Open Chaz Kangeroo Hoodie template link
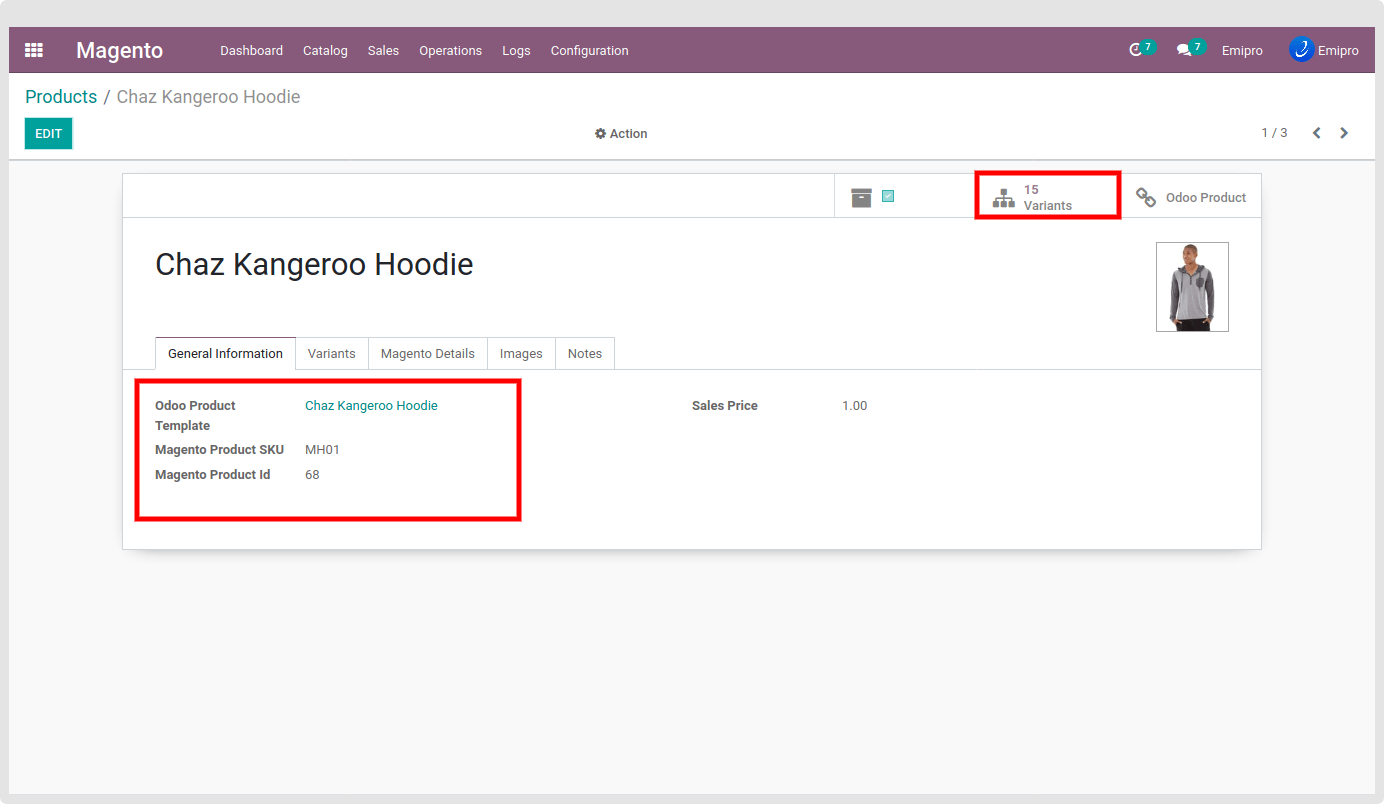This screenshot has height=804, width=1384. pyautogui.click(x=371, y=406)
